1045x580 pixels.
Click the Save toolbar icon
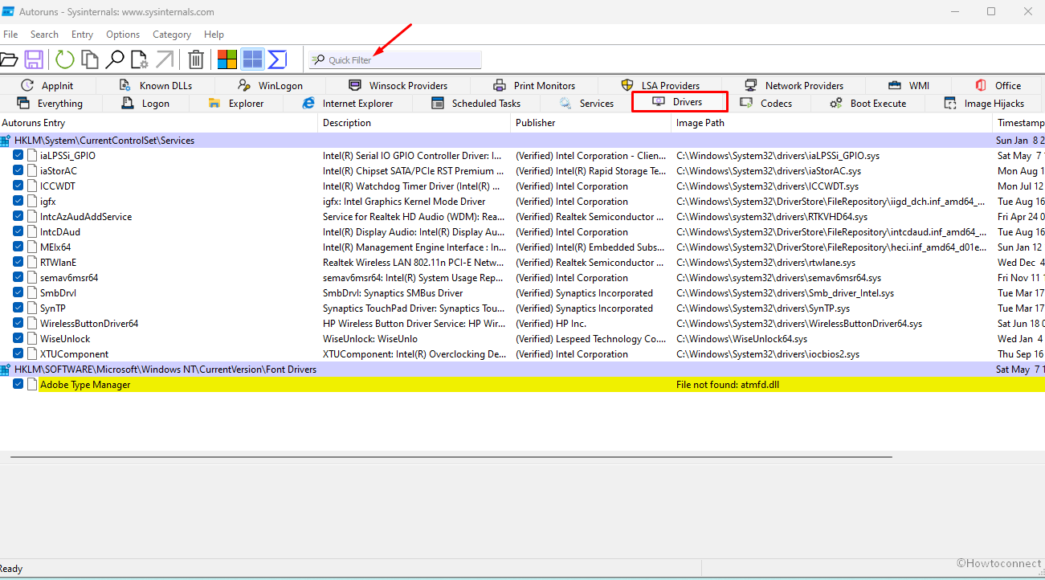click(34, 60)
